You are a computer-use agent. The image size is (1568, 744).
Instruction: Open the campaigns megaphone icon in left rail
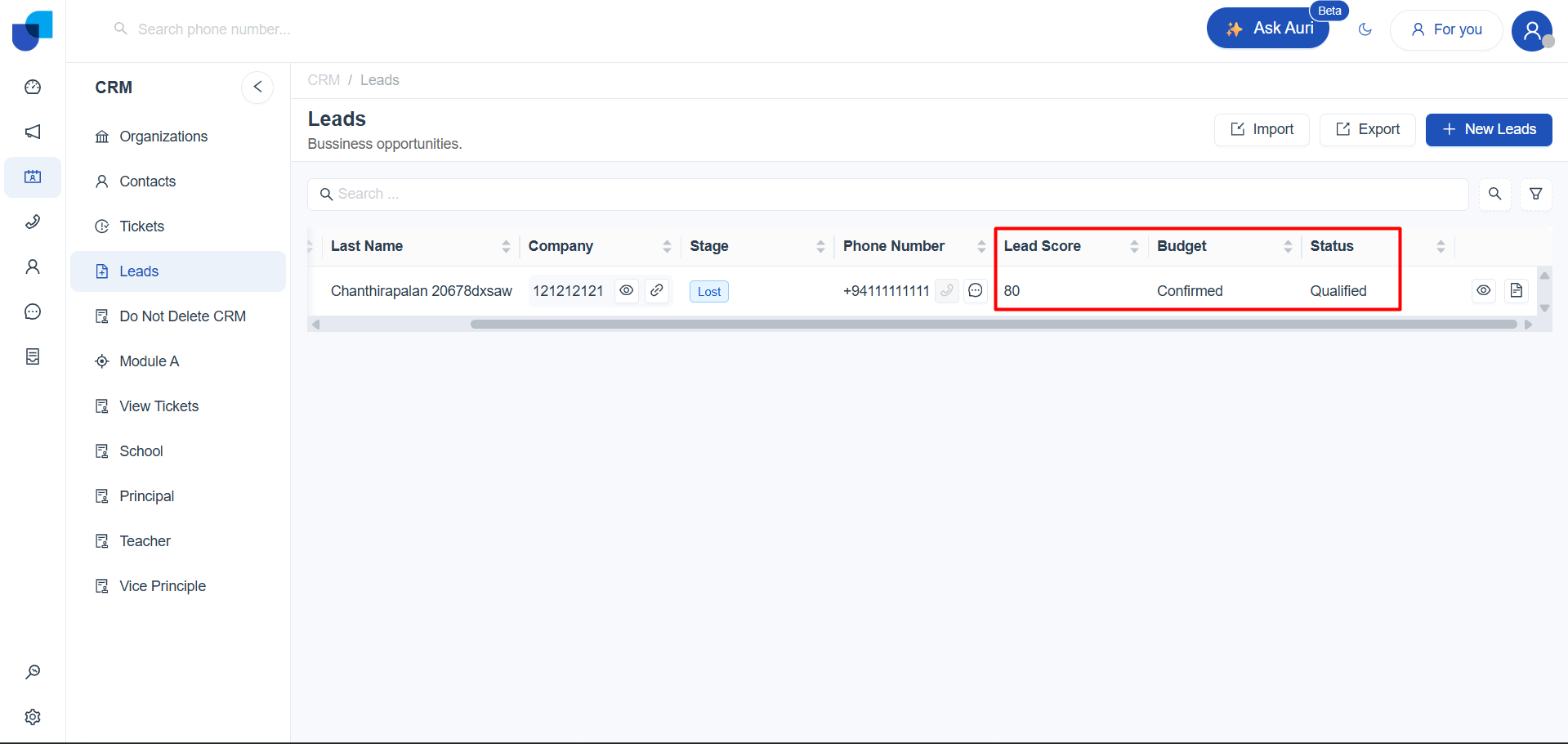coord(33,132)
